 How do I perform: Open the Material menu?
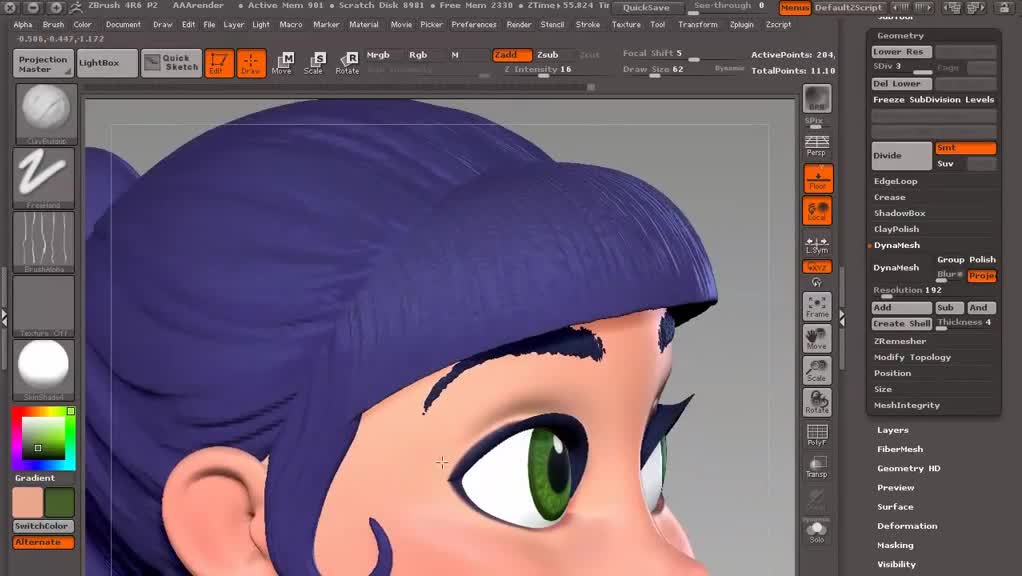point(364,25)
